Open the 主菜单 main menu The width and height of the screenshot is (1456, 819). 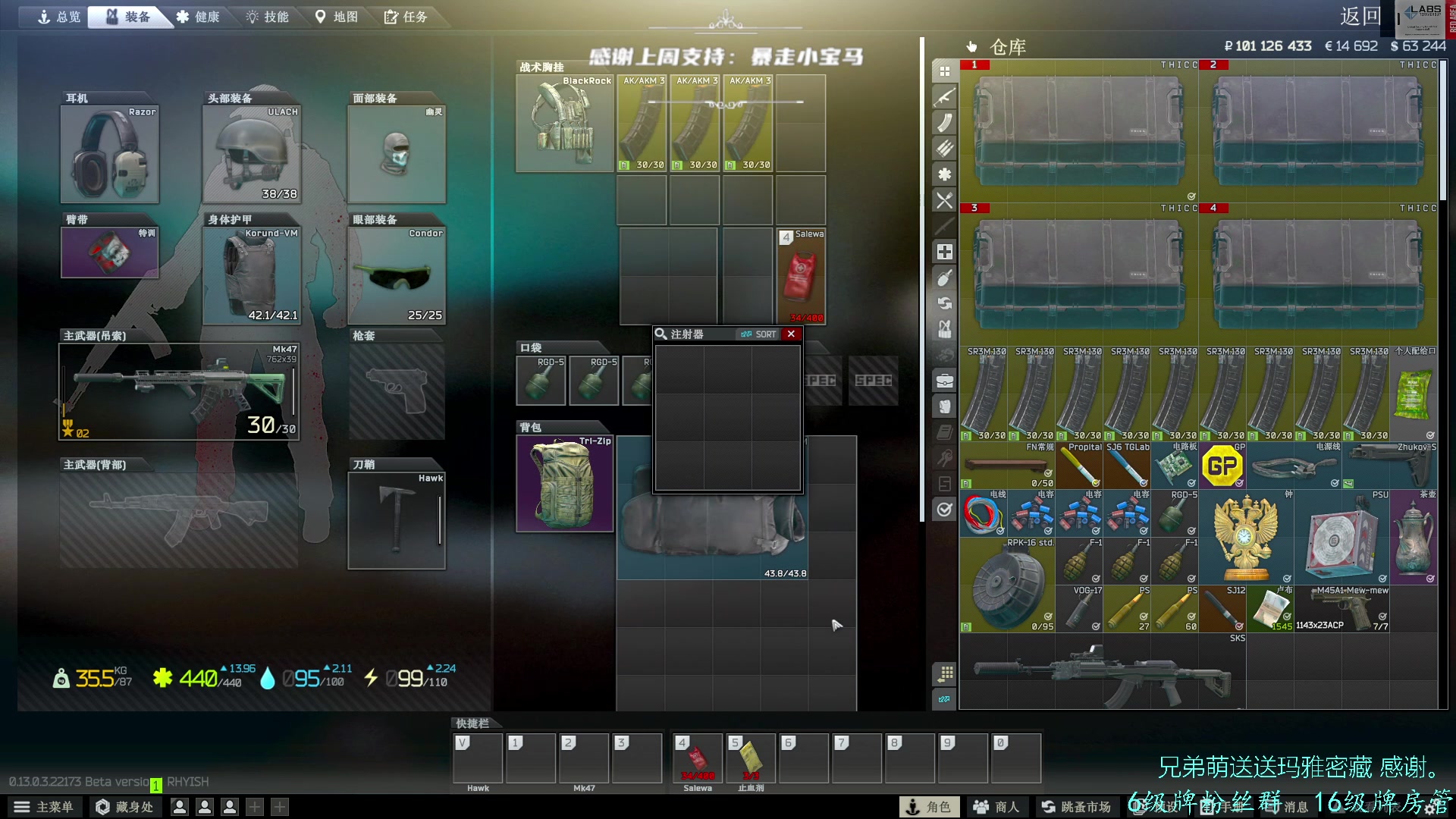pos(44,807)
